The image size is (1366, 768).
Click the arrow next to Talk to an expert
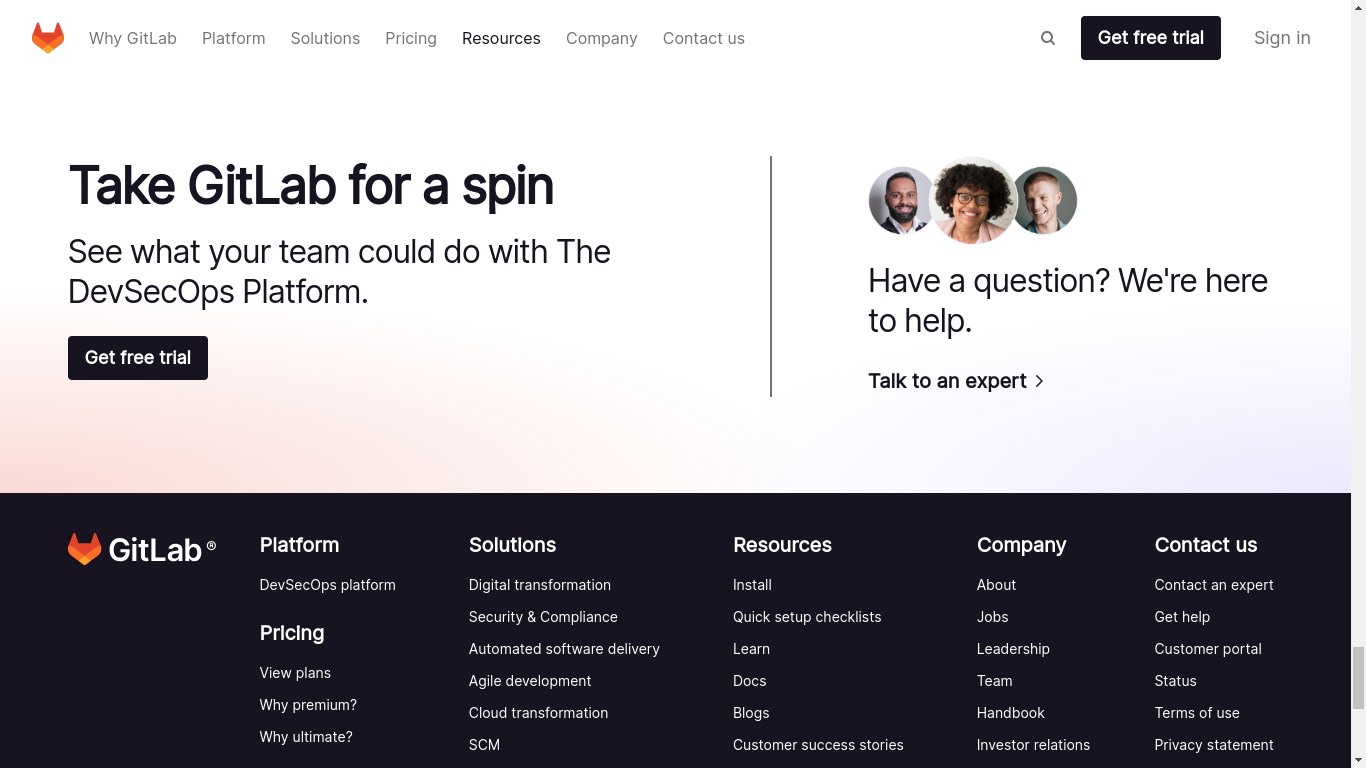(x=1039, y=381)
